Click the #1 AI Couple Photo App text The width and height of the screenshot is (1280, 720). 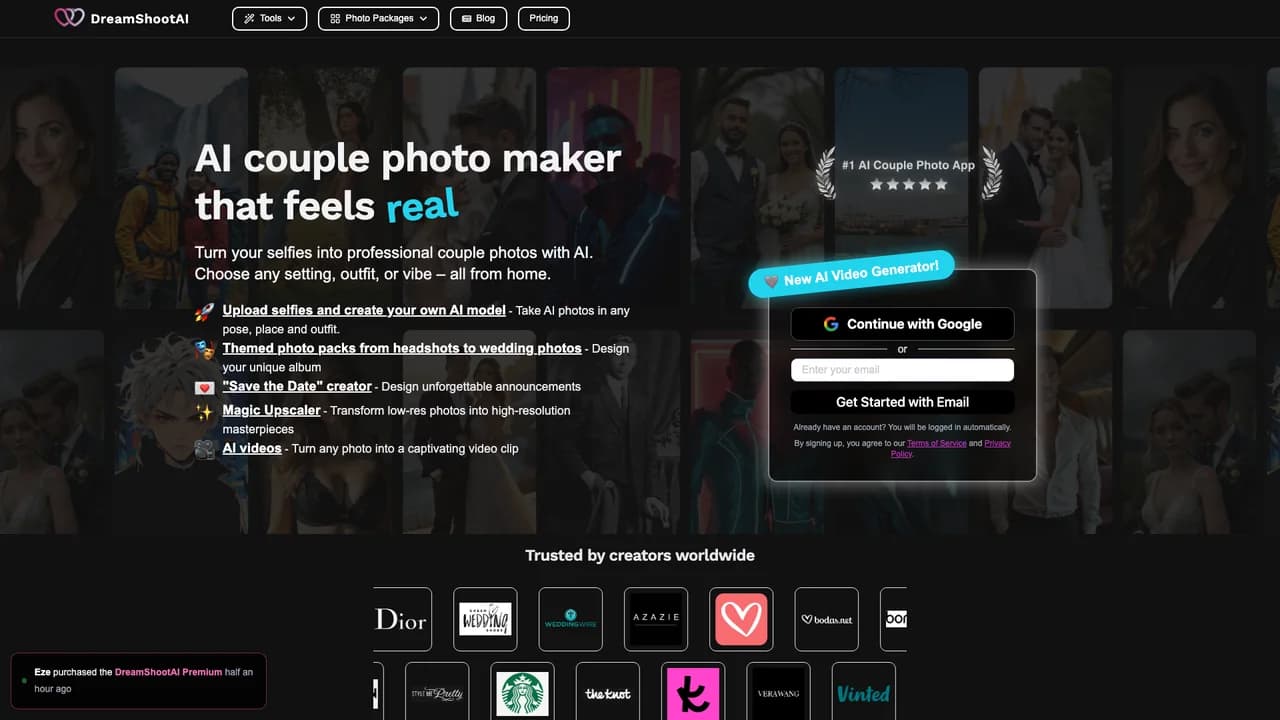[908, 165]
